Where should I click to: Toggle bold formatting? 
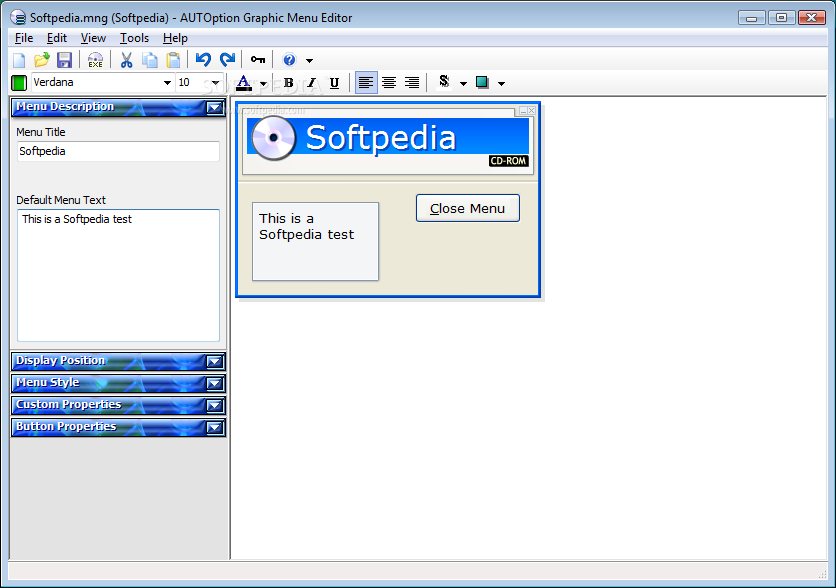288,83
